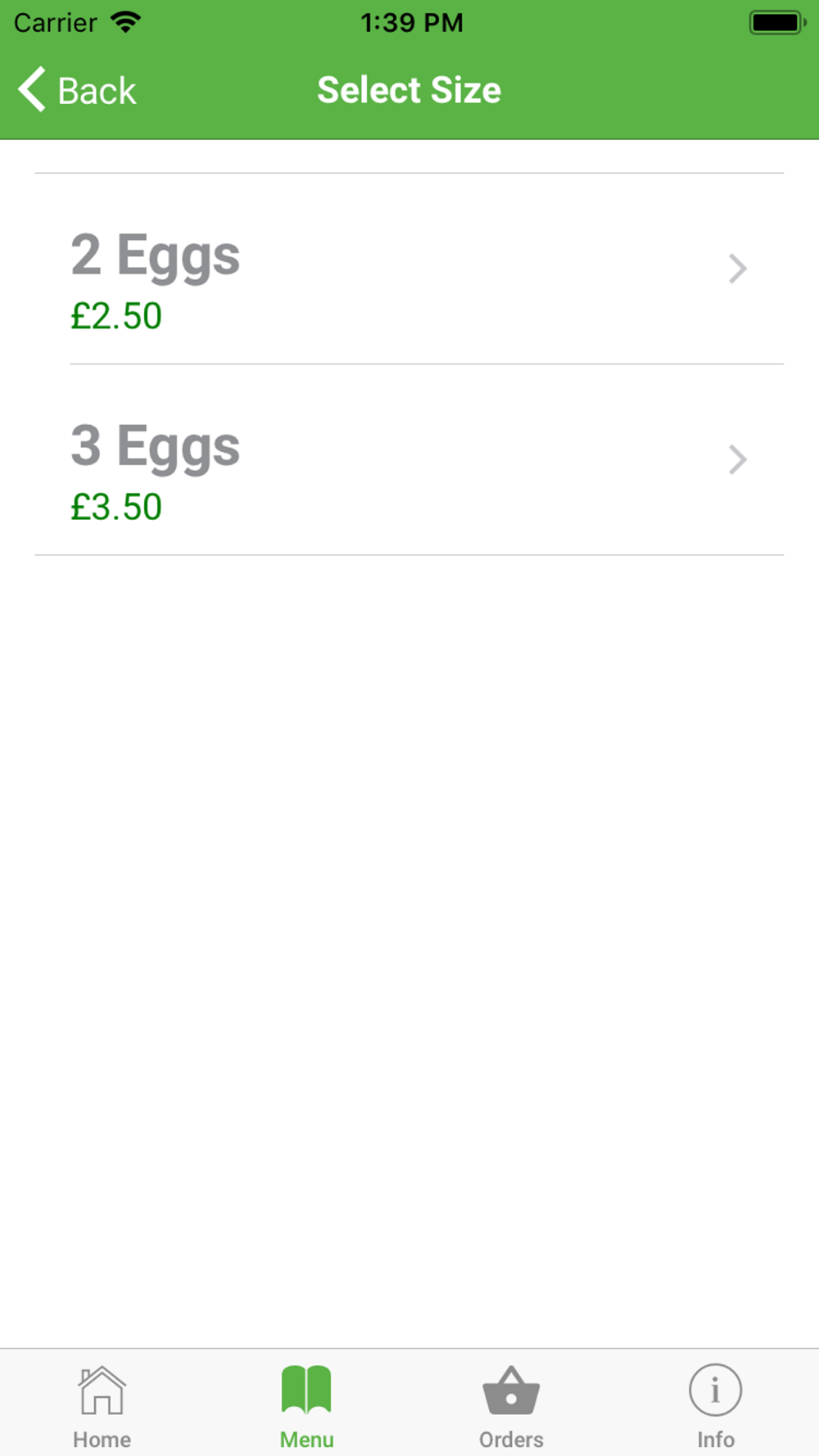
Task: Expand the 2 Eggs chevron arrow
Action: (737, 269)
